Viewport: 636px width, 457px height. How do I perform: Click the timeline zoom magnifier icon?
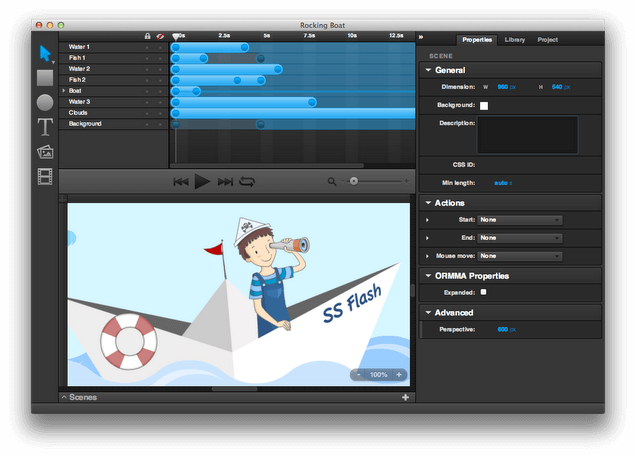(x=332, y=181)
